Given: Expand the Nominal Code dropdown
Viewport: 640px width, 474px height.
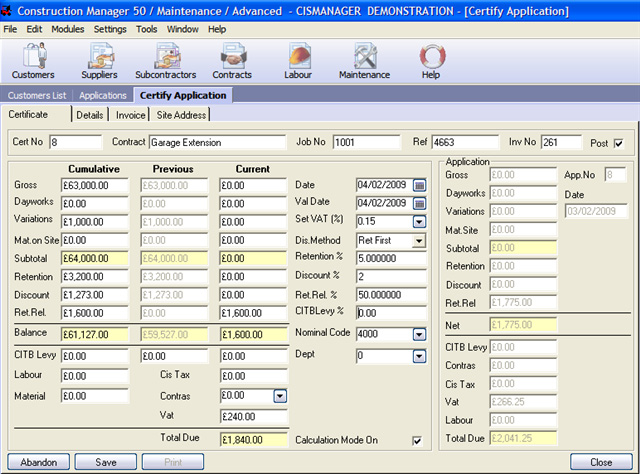Looking at the screenshot, I should 419,334.
